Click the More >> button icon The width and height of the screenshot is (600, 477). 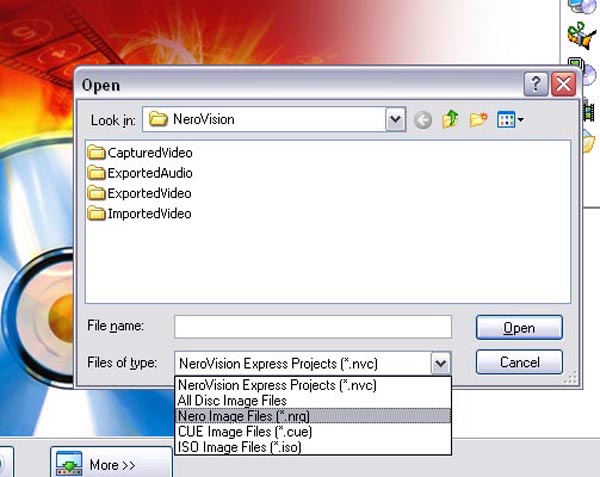tap(69, 463)
